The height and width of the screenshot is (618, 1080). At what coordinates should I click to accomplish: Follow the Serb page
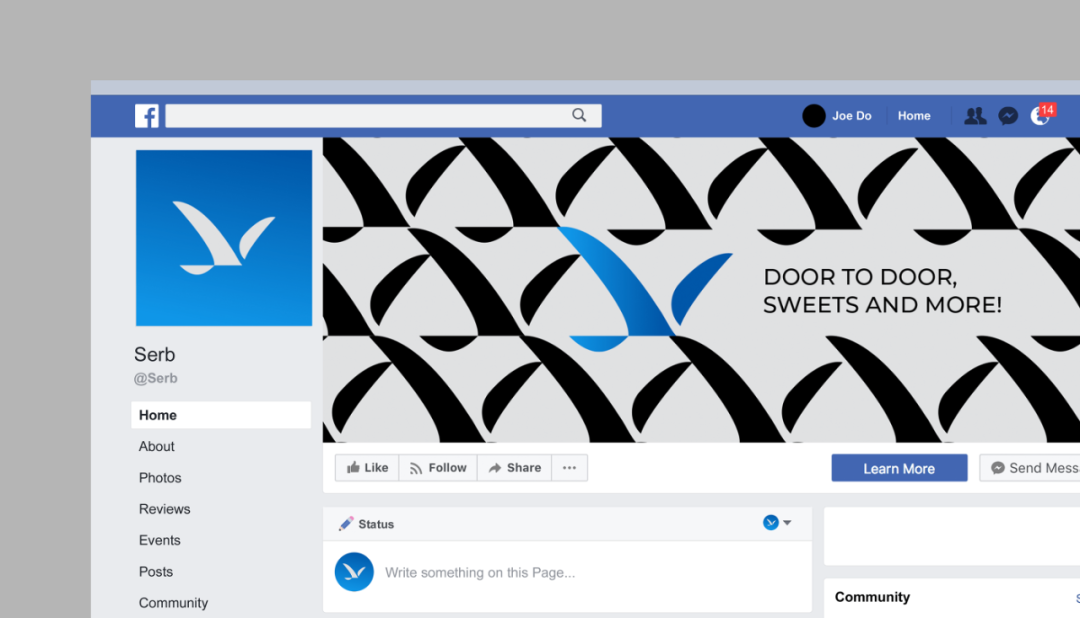tap(438, 468)
